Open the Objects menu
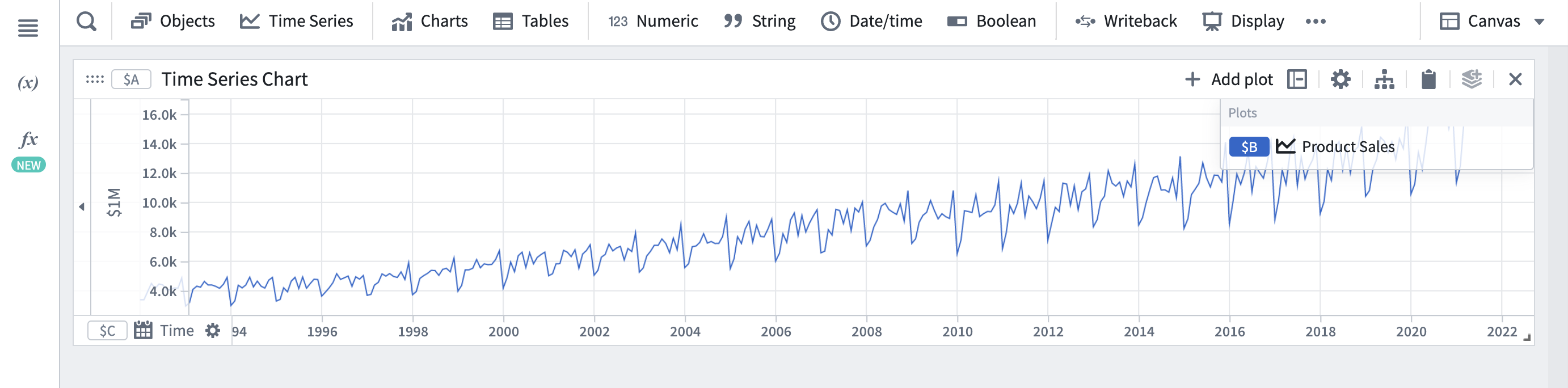 pos(173,22)
